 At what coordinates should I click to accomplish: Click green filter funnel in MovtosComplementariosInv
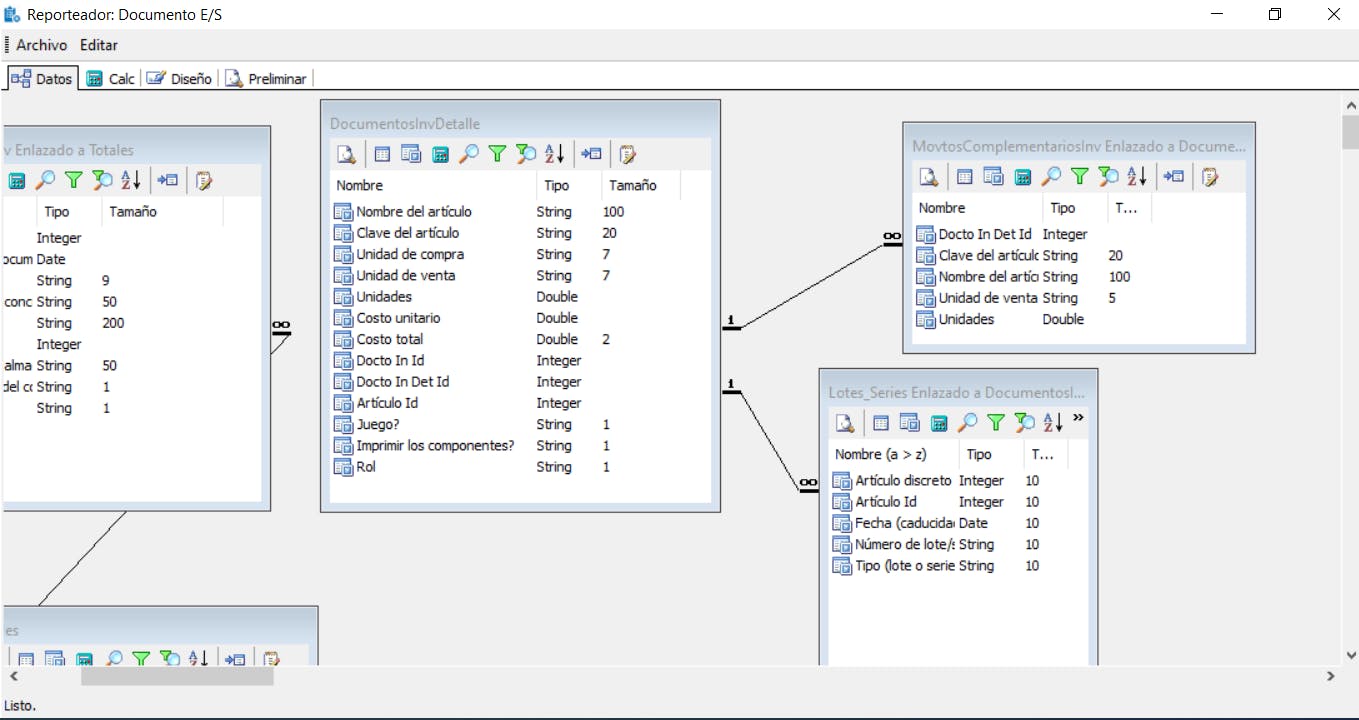click(1079, 177)
